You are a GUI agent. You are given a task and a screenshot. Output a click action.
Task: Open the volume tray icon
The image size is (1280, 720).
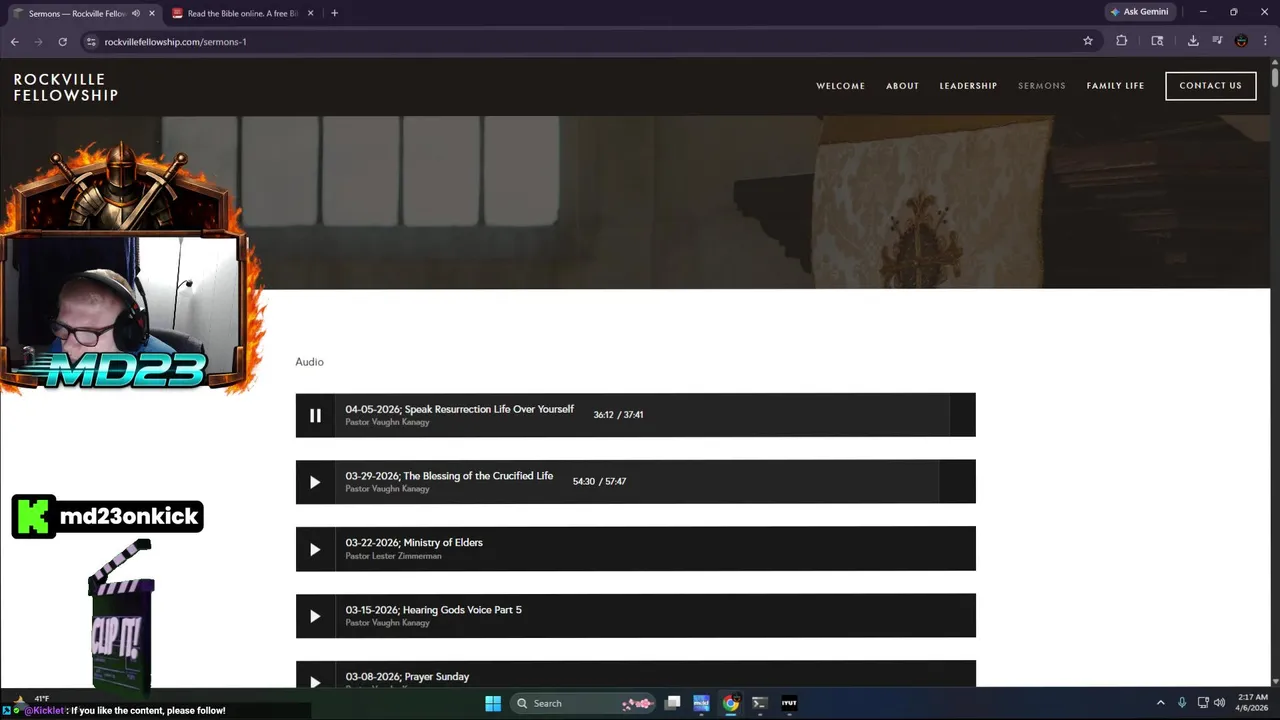[x=1219, y=703]
